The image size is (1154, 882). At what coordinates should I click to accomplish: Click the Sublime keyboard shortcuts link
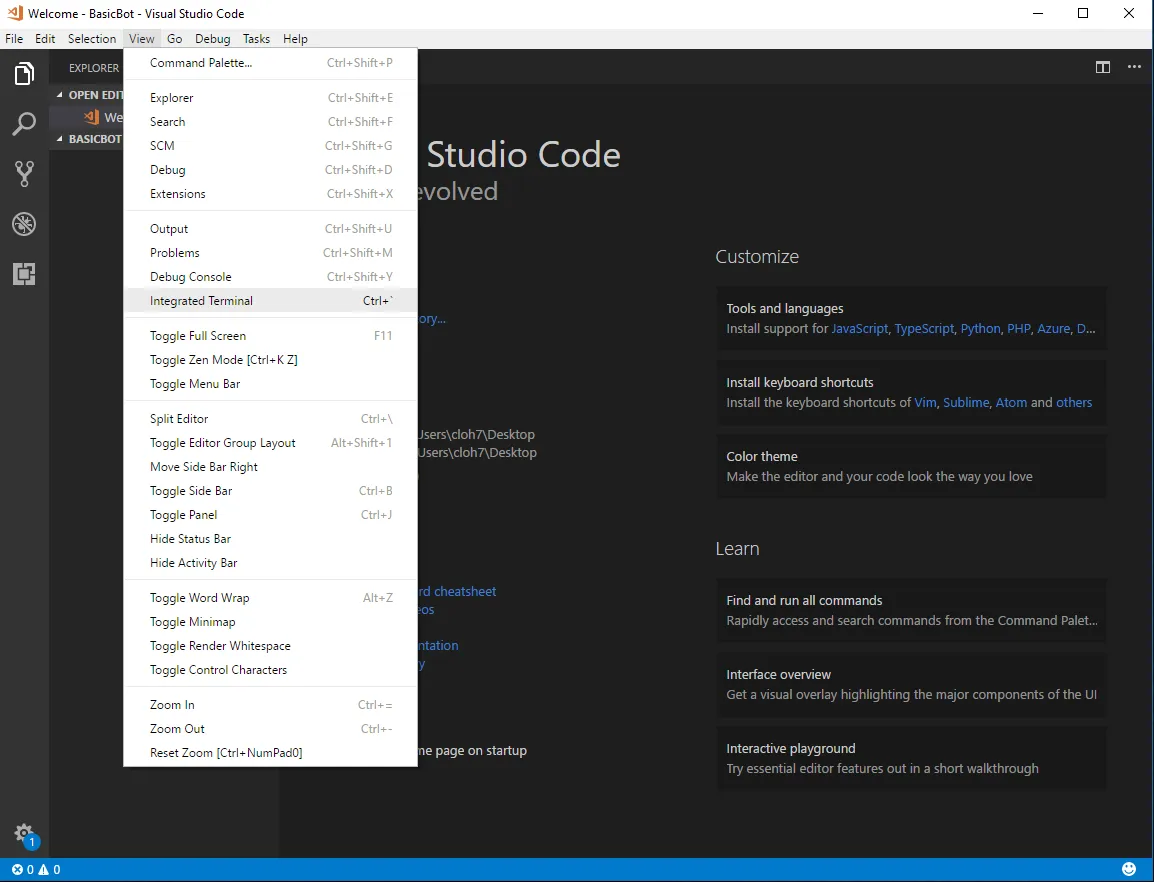tap(966, 403)
